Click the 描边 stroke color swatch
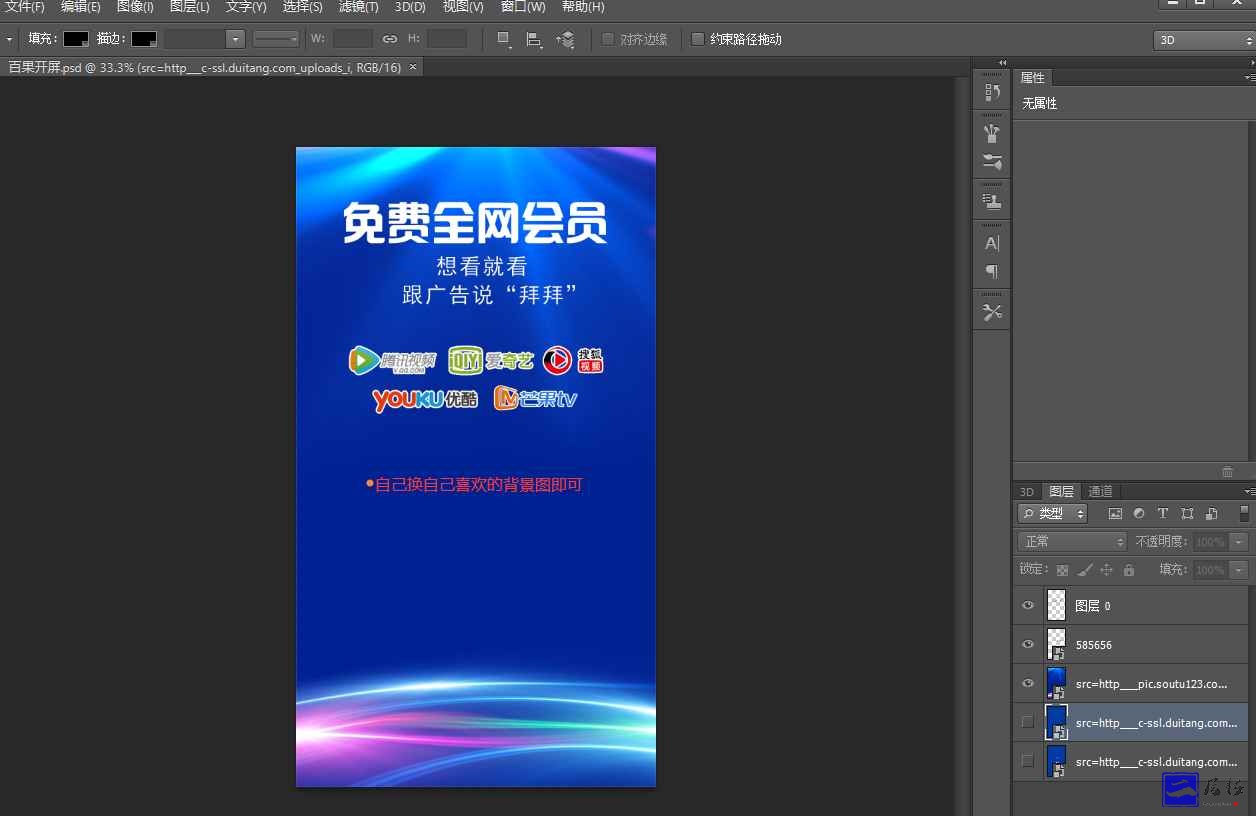1256x816 pixels. pyautogui.click(x=144, y=39)
